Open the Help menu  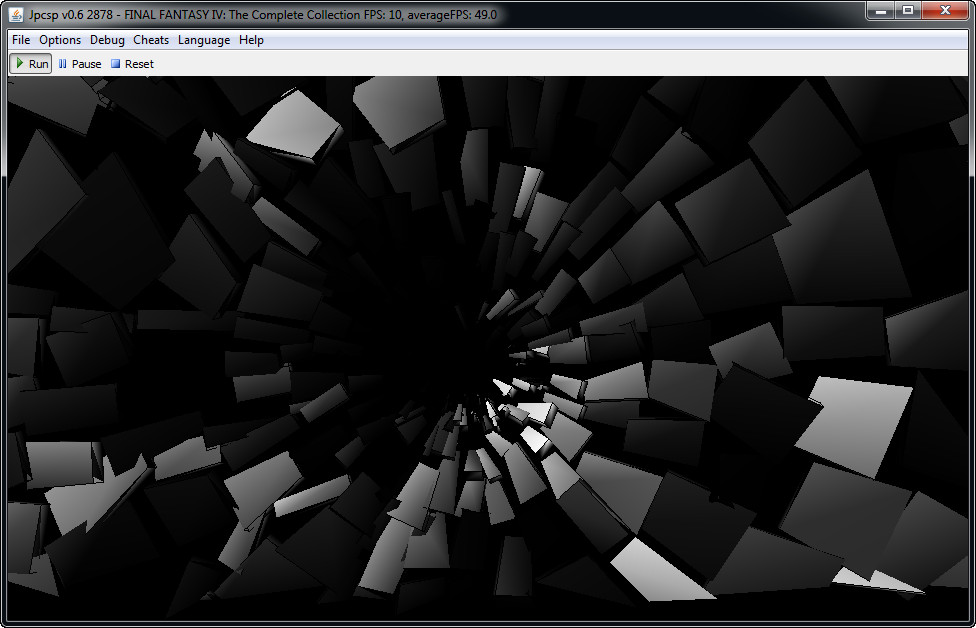point(251,40)
